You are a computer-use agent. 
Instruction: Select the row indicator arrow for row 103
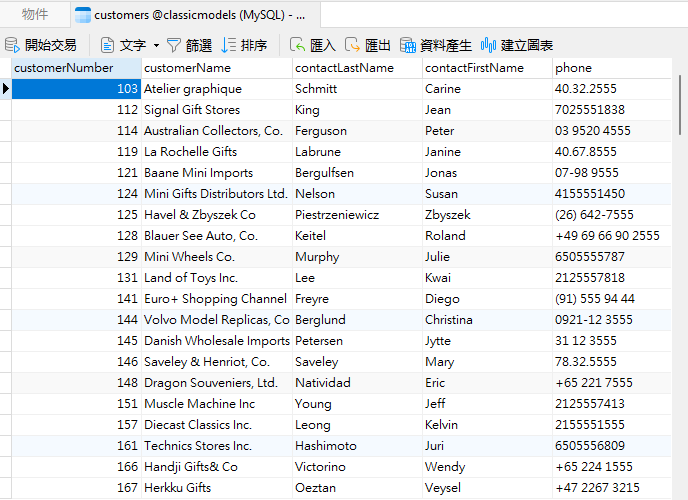[6, 89]
